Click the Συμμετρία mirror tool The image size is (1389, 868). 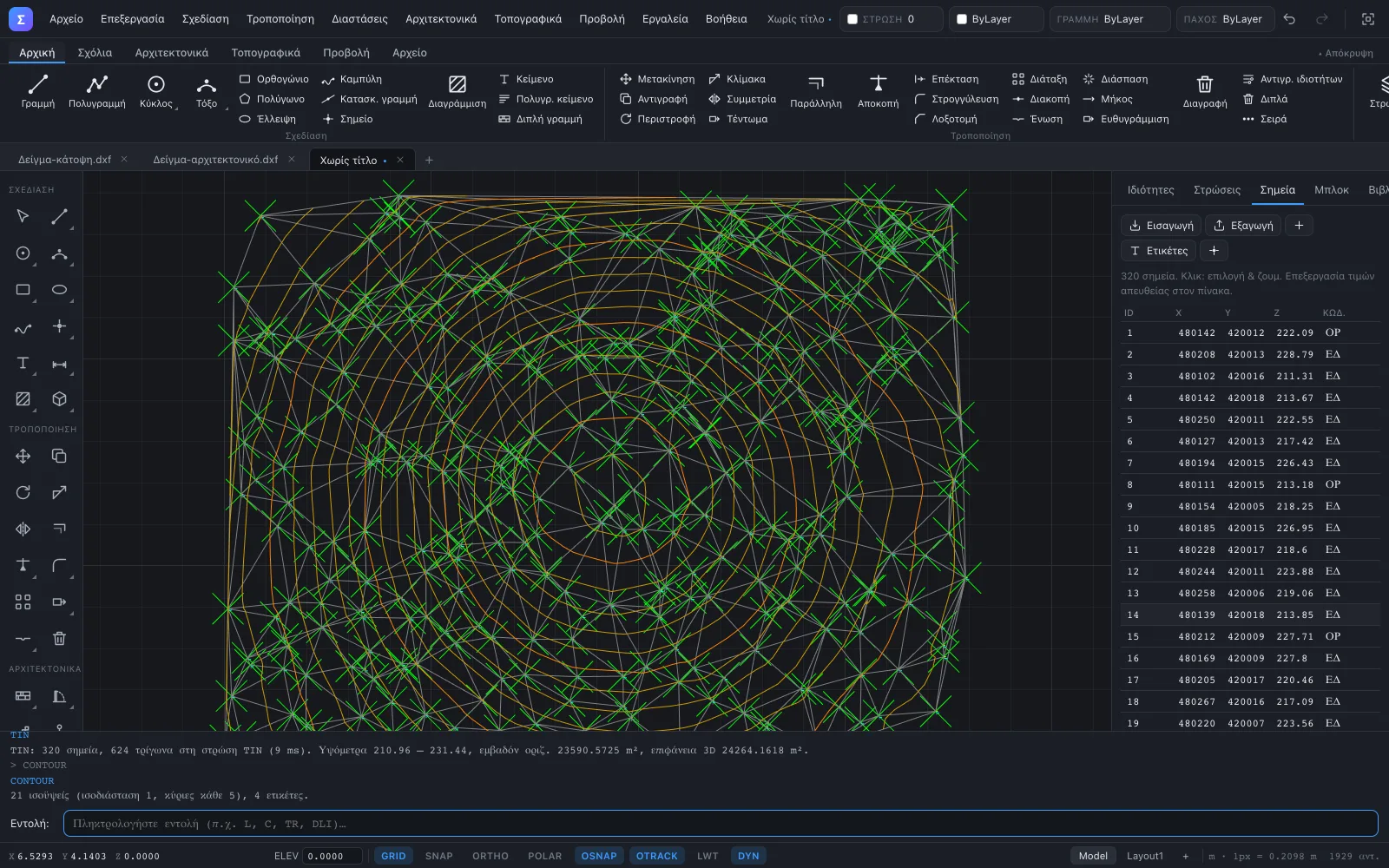click(x=742, y=99)
